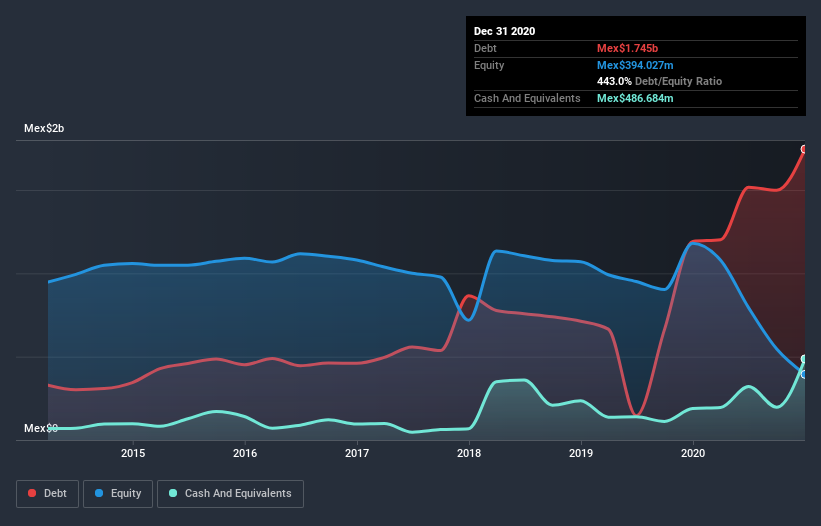
Task: Toggle the Debt series legend button
Action: tap(48, 494)
